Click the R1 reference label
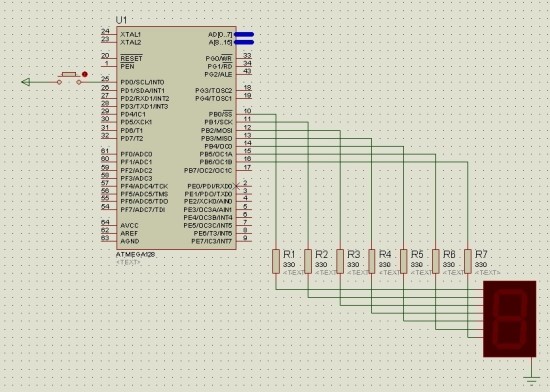Viewport: 550px width, 392px height. (x=289, y=254)
